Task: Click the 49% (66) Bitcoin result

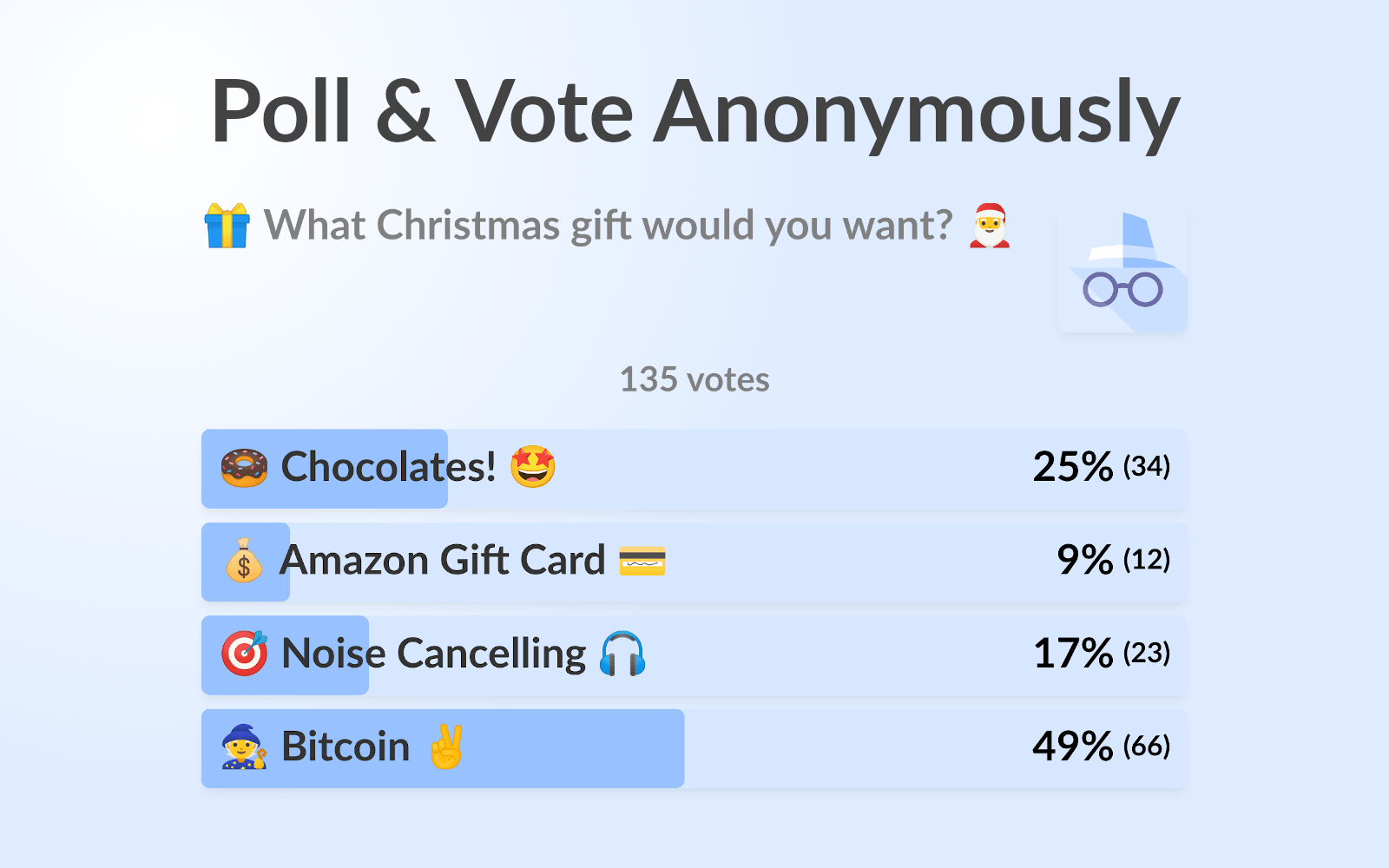Action: (1101, 746)
